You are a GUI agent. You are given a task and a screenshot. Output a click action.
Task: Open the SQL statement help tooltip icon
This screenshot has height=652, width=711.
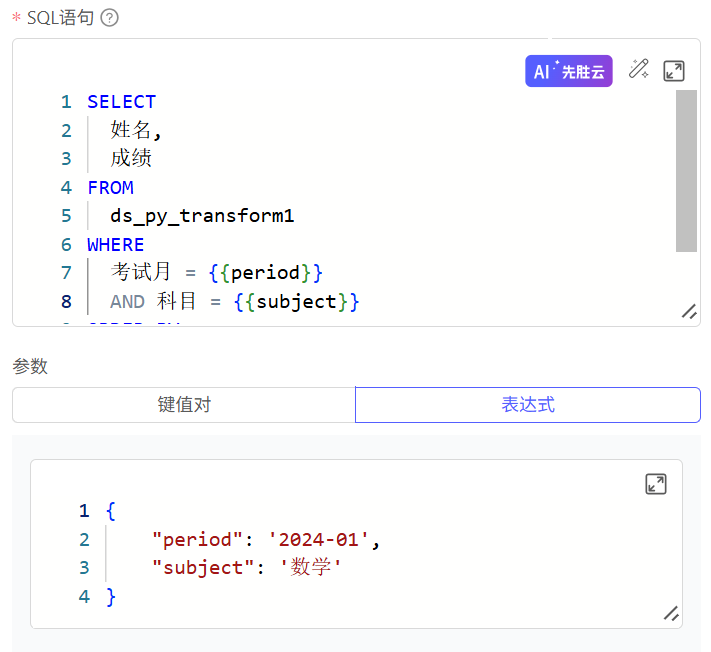[109, 18]
